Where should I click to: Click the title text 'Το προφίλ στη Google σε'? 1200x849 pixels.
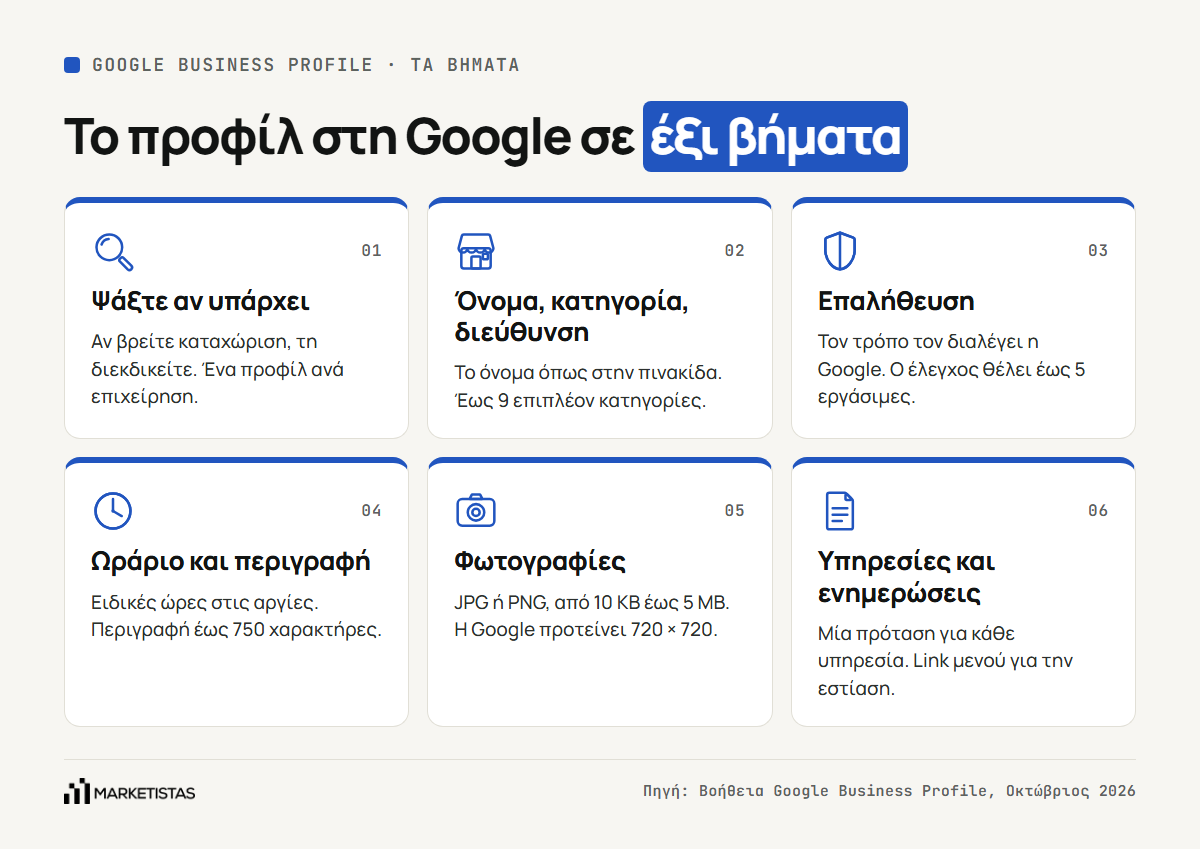pos(349,137)
